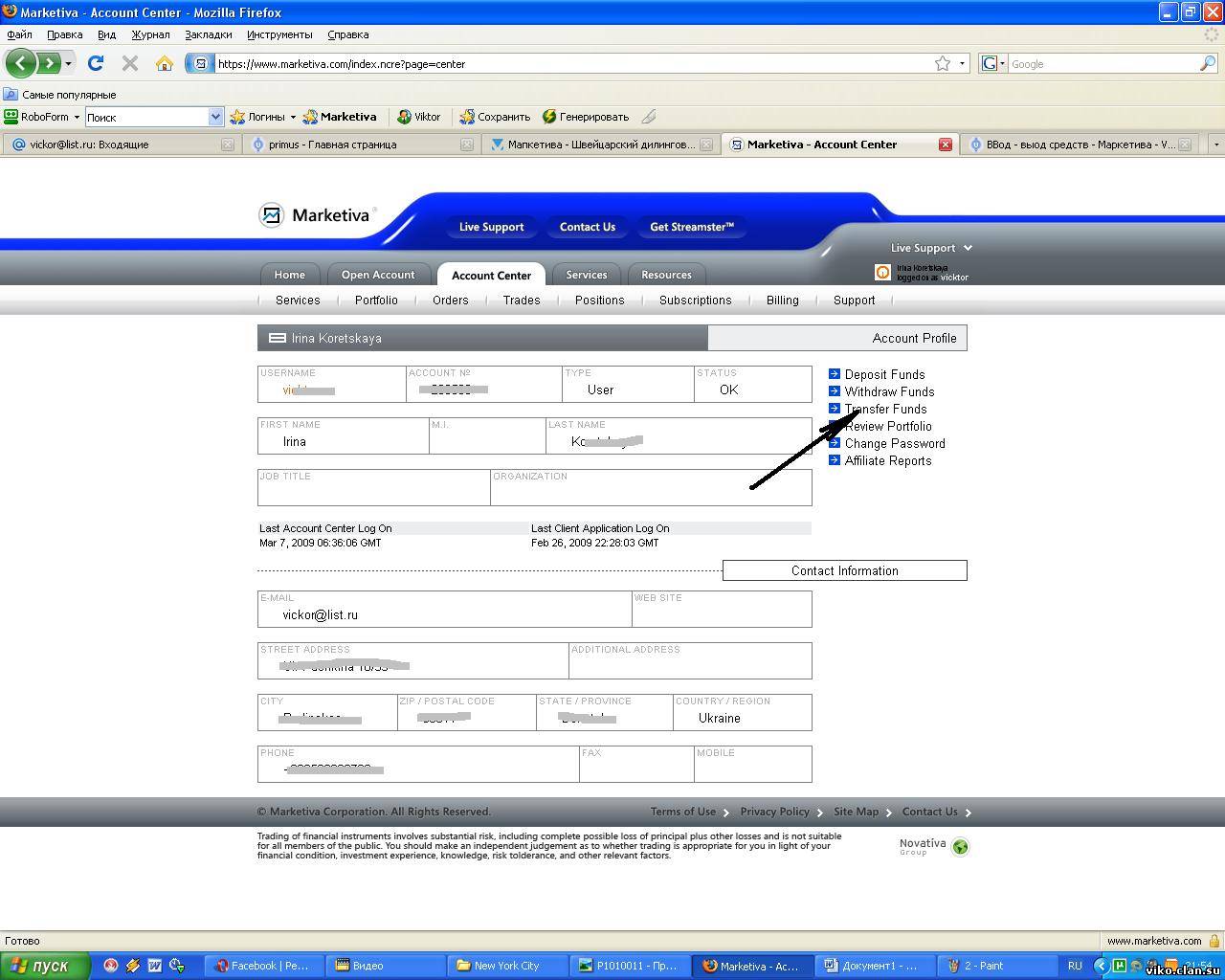Image resolution: width=1225 pixels, height=980 pixels.
Task: Click Генерировать password generator button
Action: click(586, 117)
